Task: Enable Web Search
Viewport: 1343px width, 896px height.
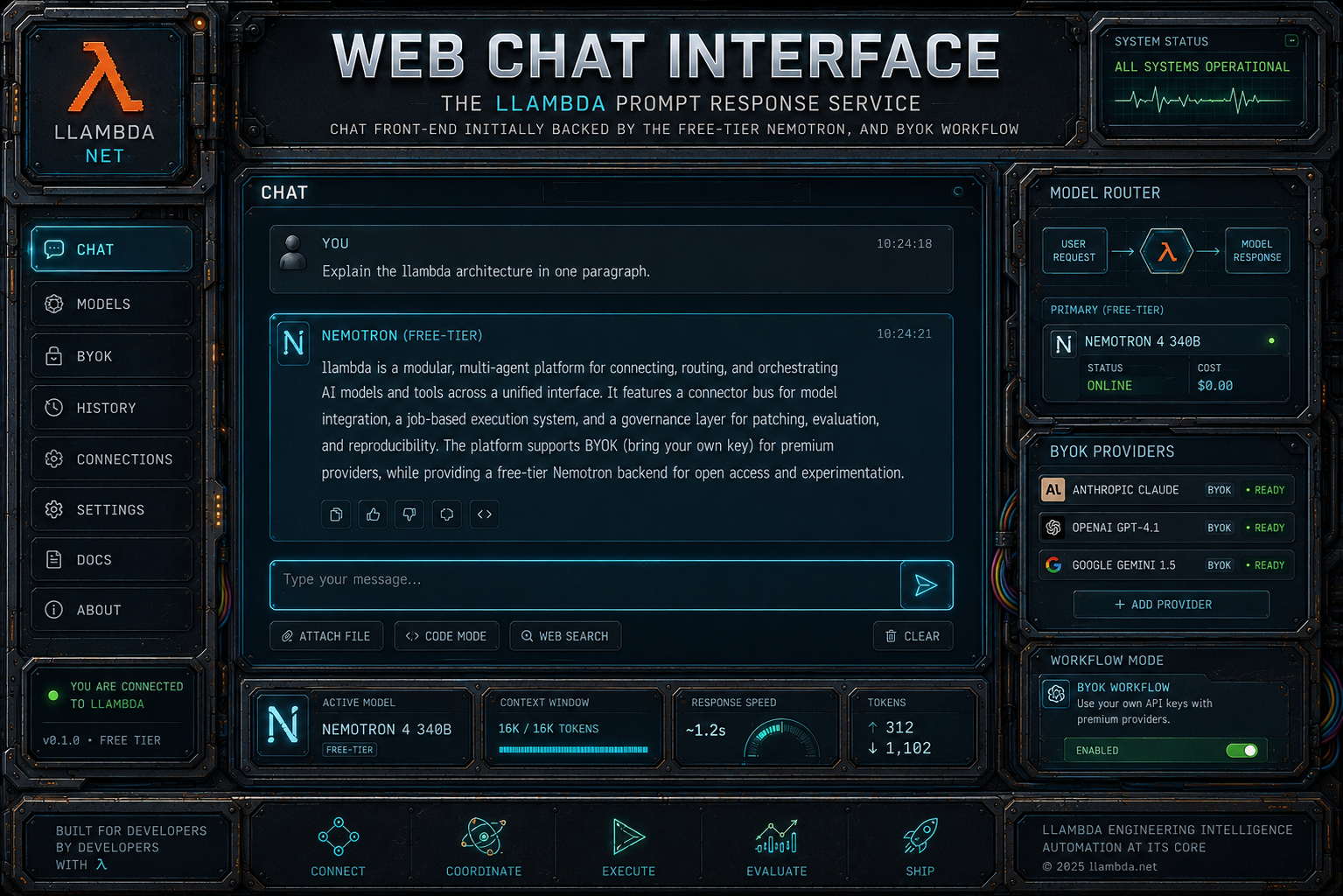Action: pos(565,636)
